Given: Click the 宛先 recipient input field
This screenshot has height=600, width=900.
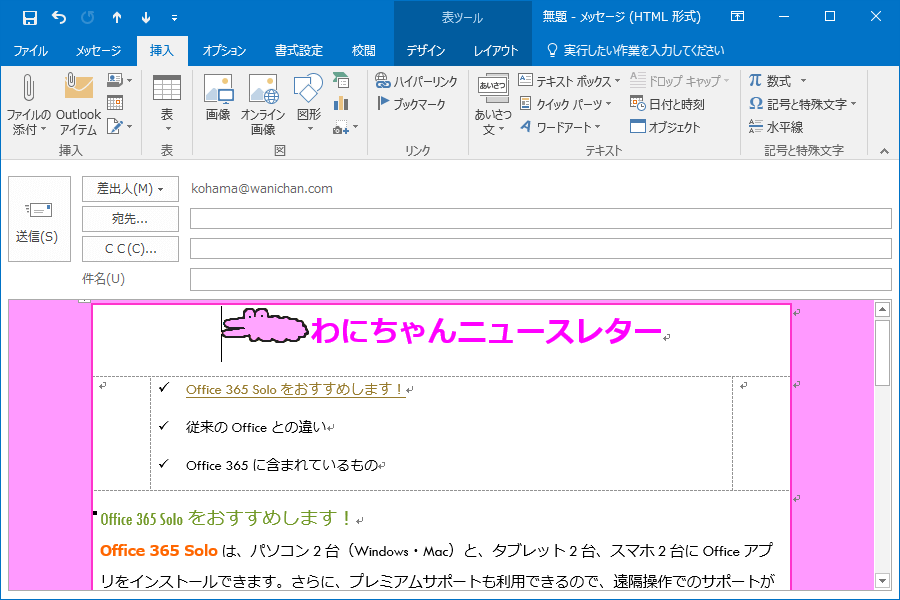Looking at the screenshot, I should click(540, 219).
